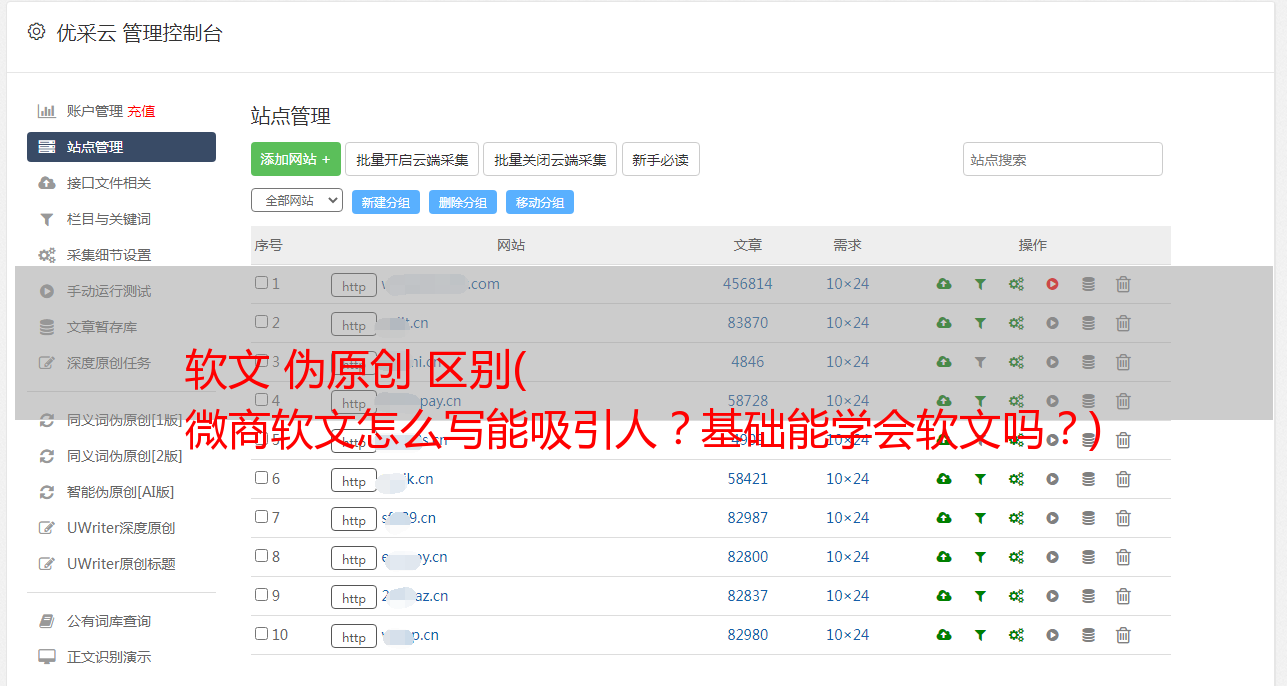Click the play icon in row 9
Viewport: 1287px width, 686px height.
tap(1052, 596)
